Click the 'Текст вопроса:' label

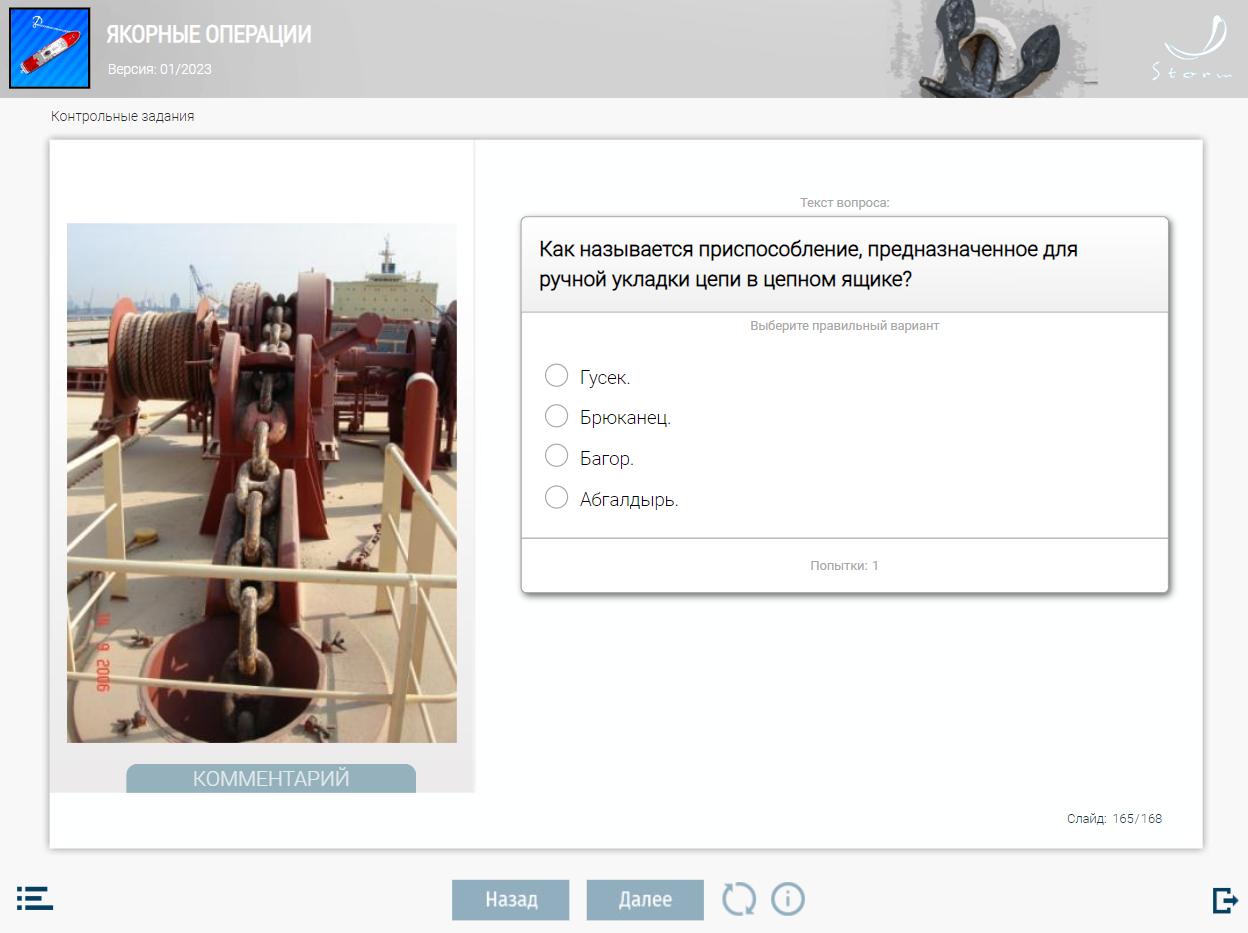(845, 203)
